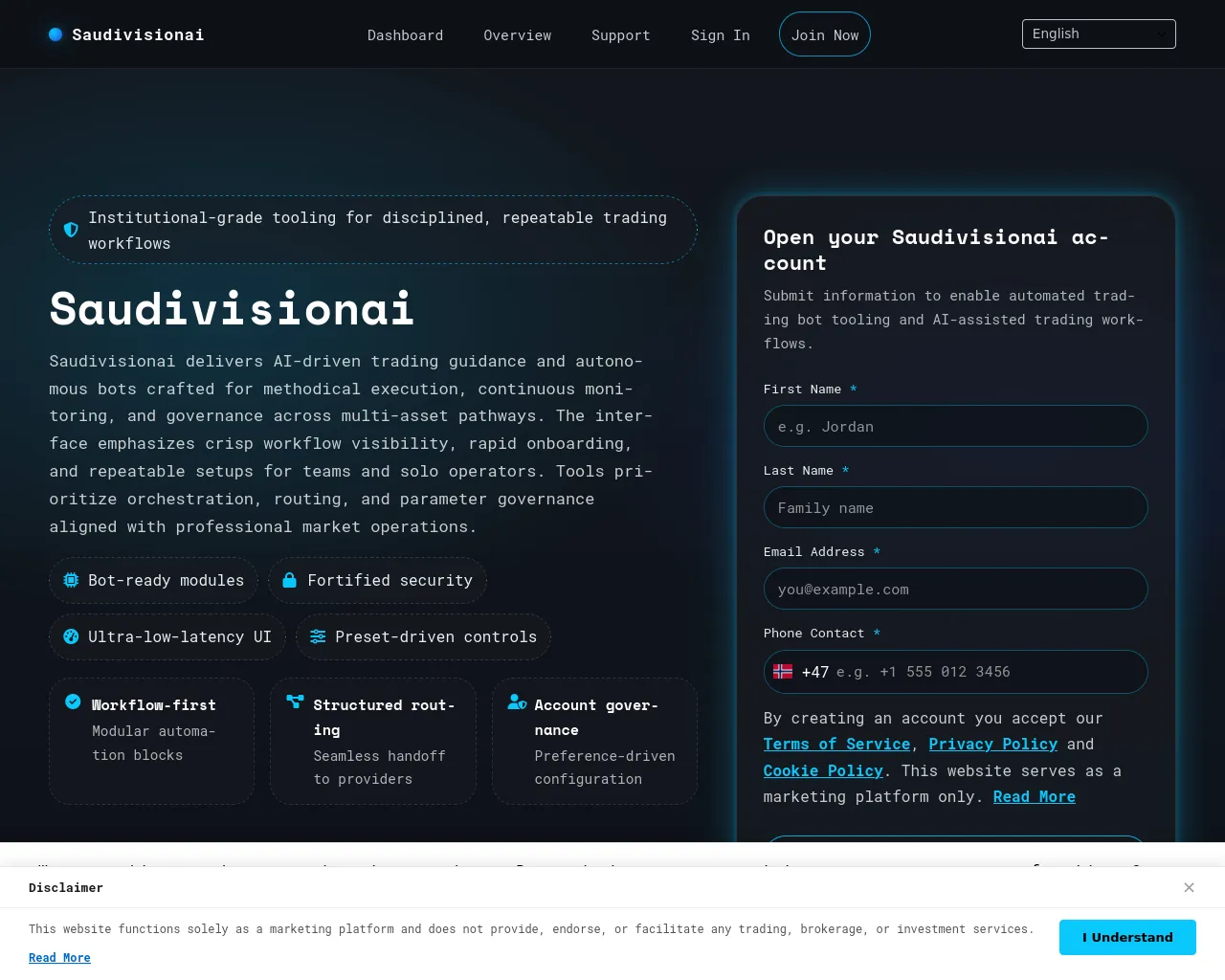Click the sliders icon beside Preset-driven controls

click(318, 636)
